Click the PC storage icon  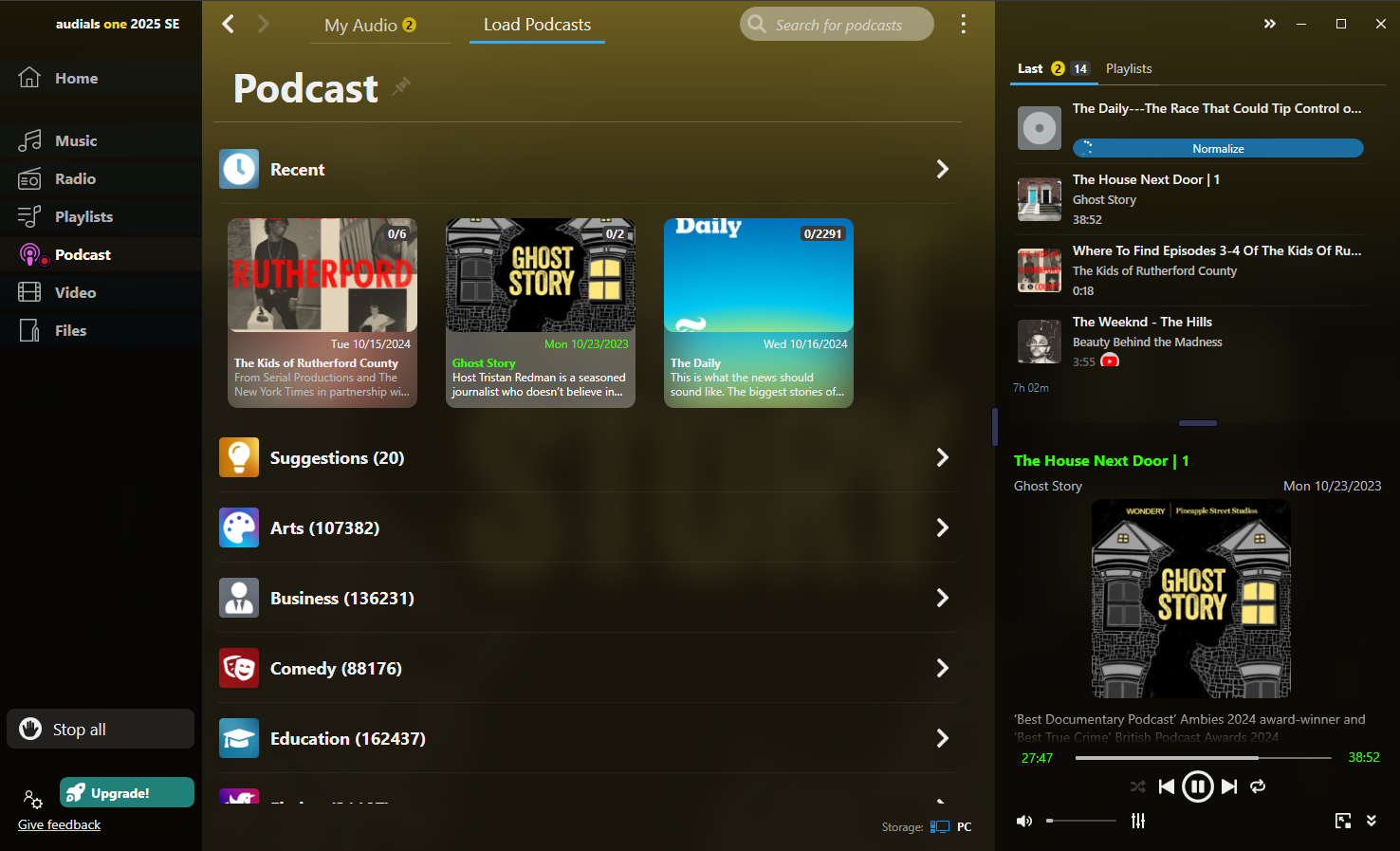click(940, 826)
